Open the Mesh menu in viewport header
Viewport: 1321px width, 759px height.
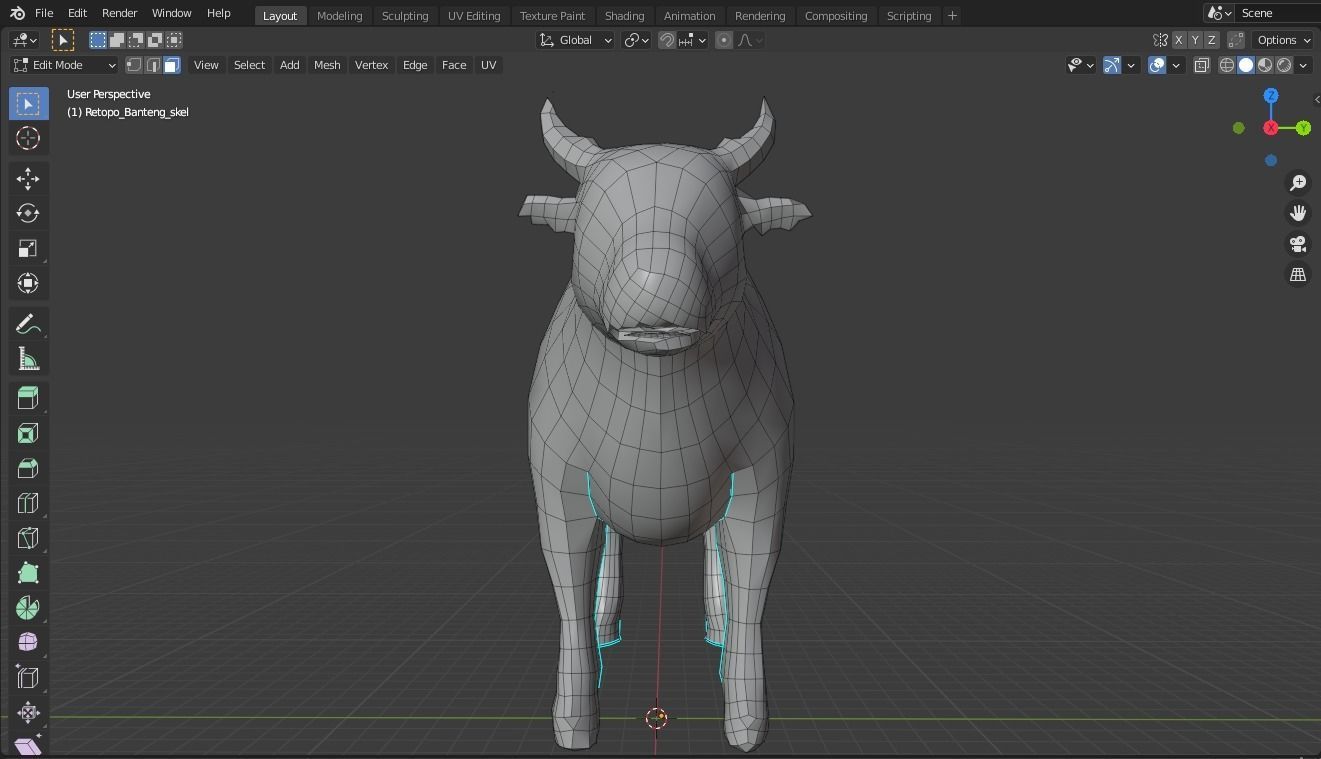[x=327, y=65]
